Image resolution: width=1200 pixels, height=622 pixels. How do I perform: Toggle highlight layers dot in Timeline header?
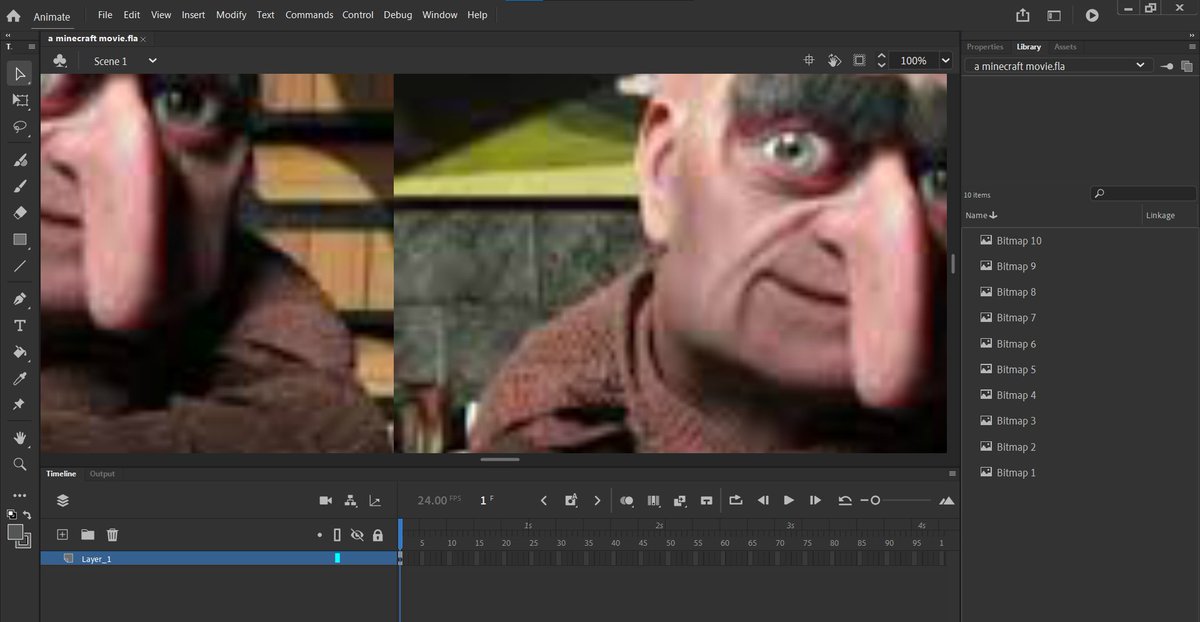coord(320,536)
